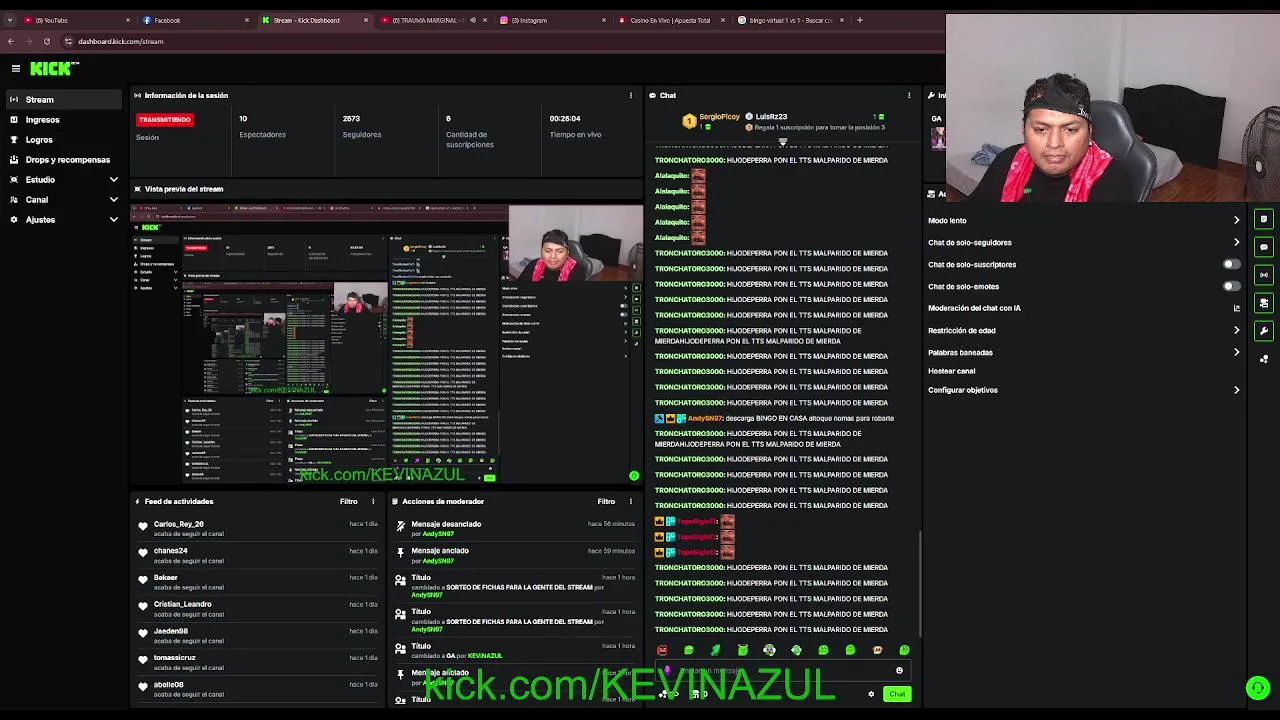Image resolution: width=1280 pixels, height=720 pixels.
Task: Expand the Canal sidebar section
Action: tap(113, 199)
